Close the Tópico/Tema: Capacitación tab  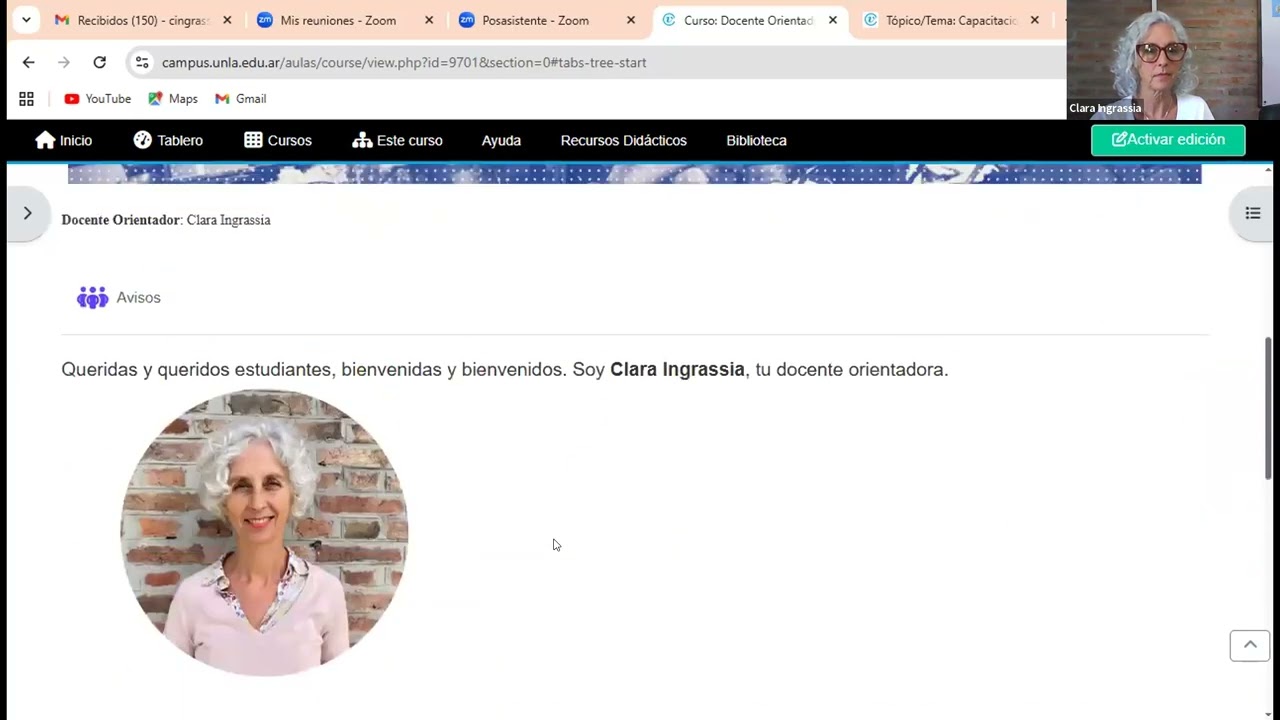click(x=1035, y=20)
